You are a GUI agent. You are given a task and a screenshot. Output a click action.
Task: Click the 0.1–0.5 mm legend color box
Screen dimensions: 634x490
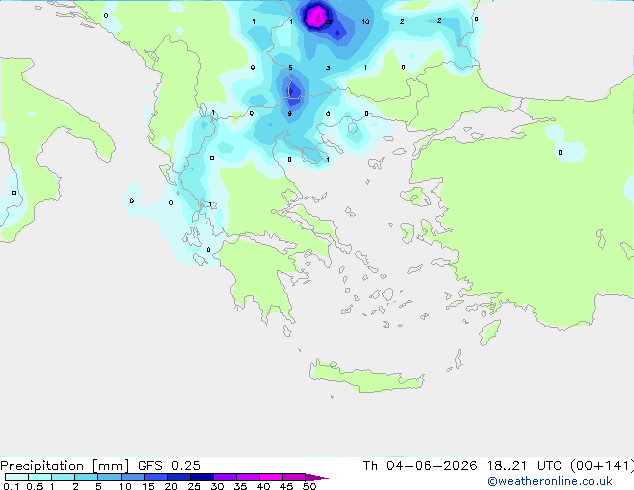click(x=17, y=477)
